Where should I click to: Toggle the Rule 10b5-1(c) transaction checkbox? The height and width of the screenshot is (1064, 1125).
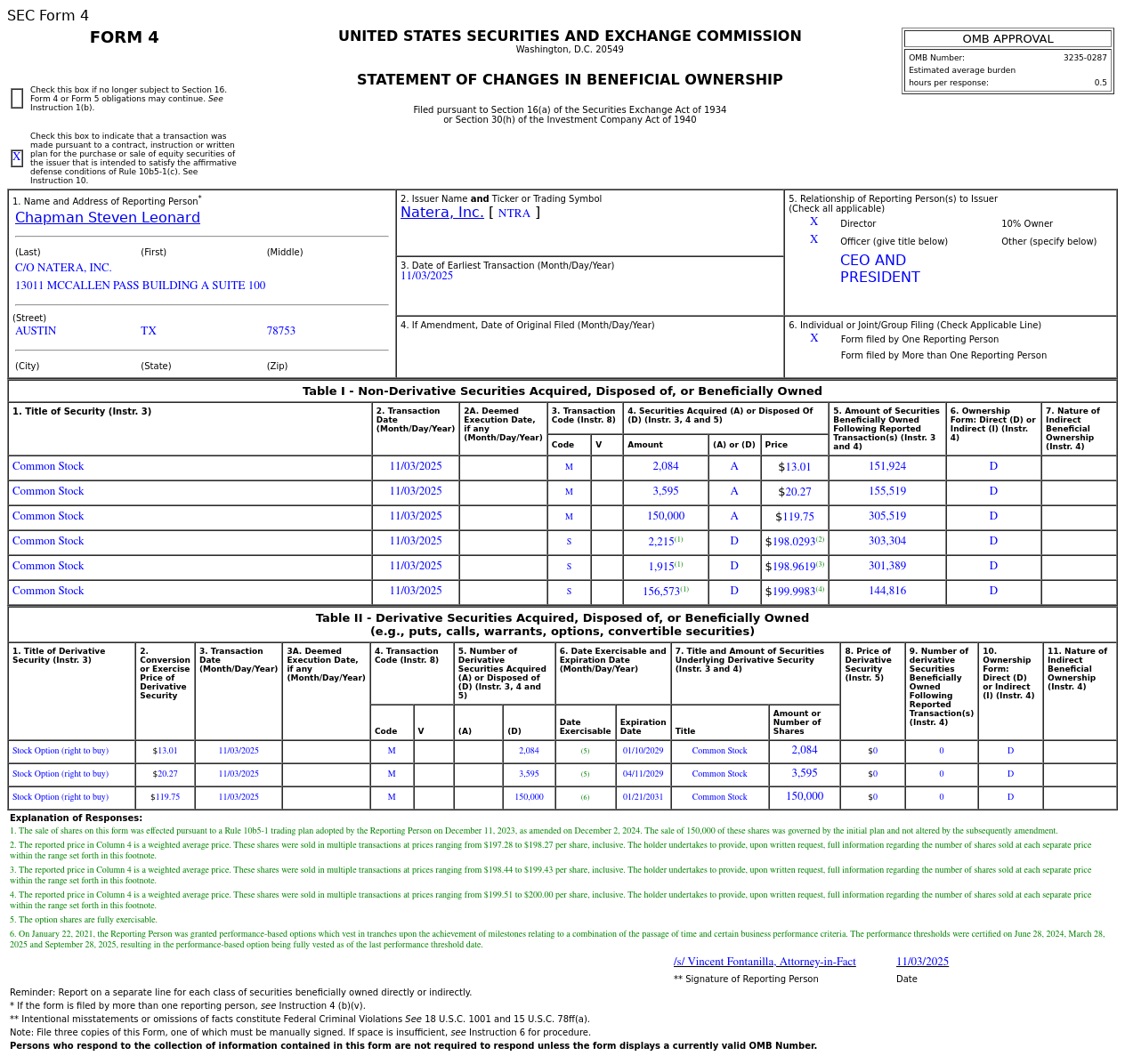(x=17, y=158)
